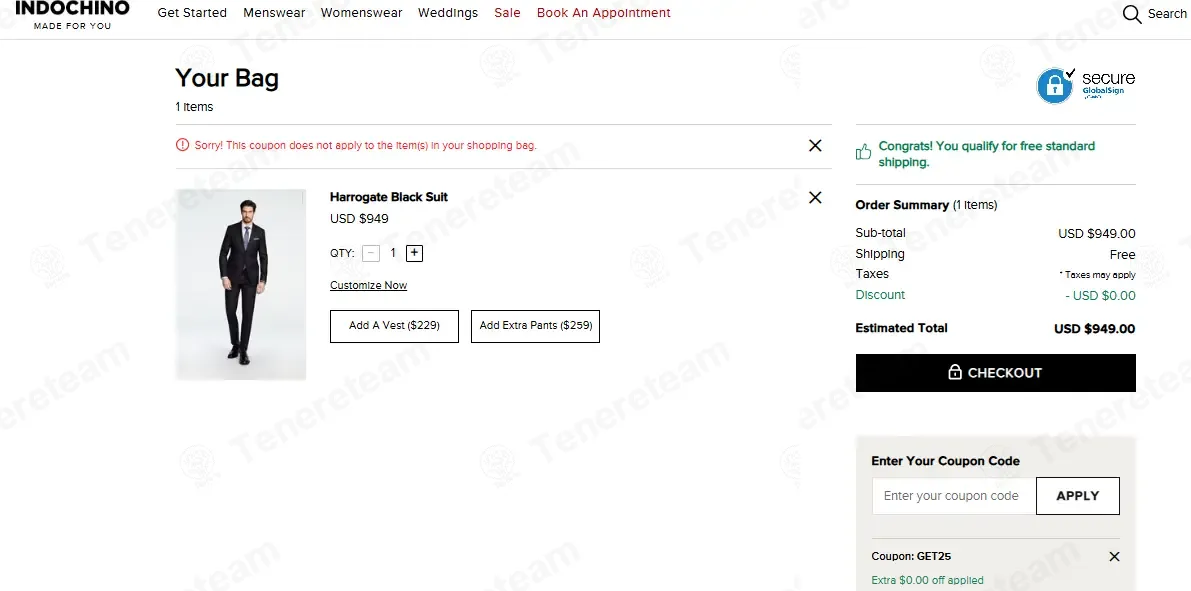Image resolution: width=1191 pixels, height=591 pixels.
Task: Click 'Congrats! You qualify for free standard shipping'
Action: tap(987, 153)
